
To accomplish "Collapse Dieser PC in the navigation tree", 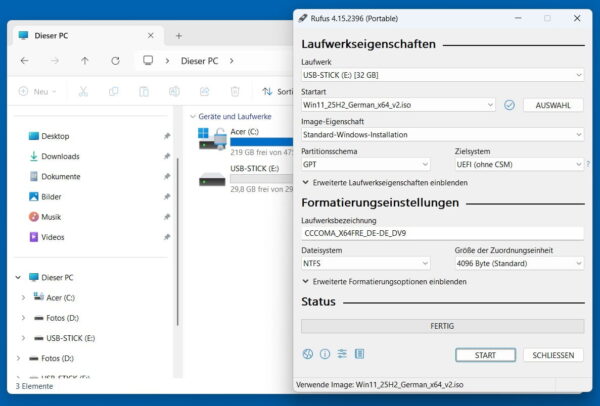I will pos(18,277).
